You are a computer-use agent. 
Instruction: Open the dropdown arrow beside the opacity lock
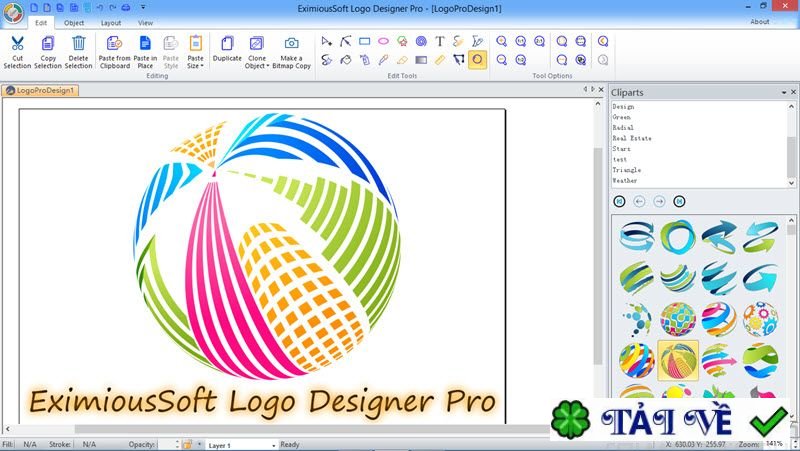pyautogui.click(x=199, y=444)
